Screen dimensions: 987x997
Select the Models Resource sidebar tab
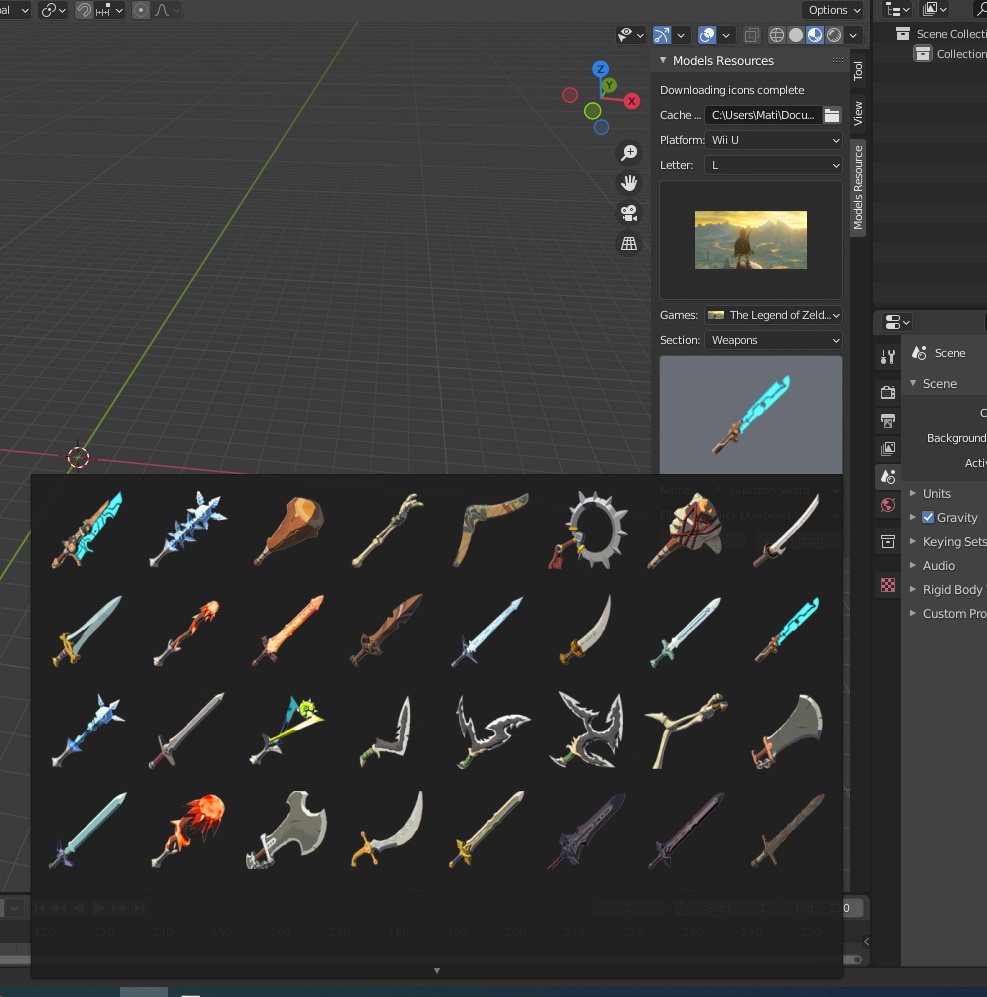click(x=858, y=187)
